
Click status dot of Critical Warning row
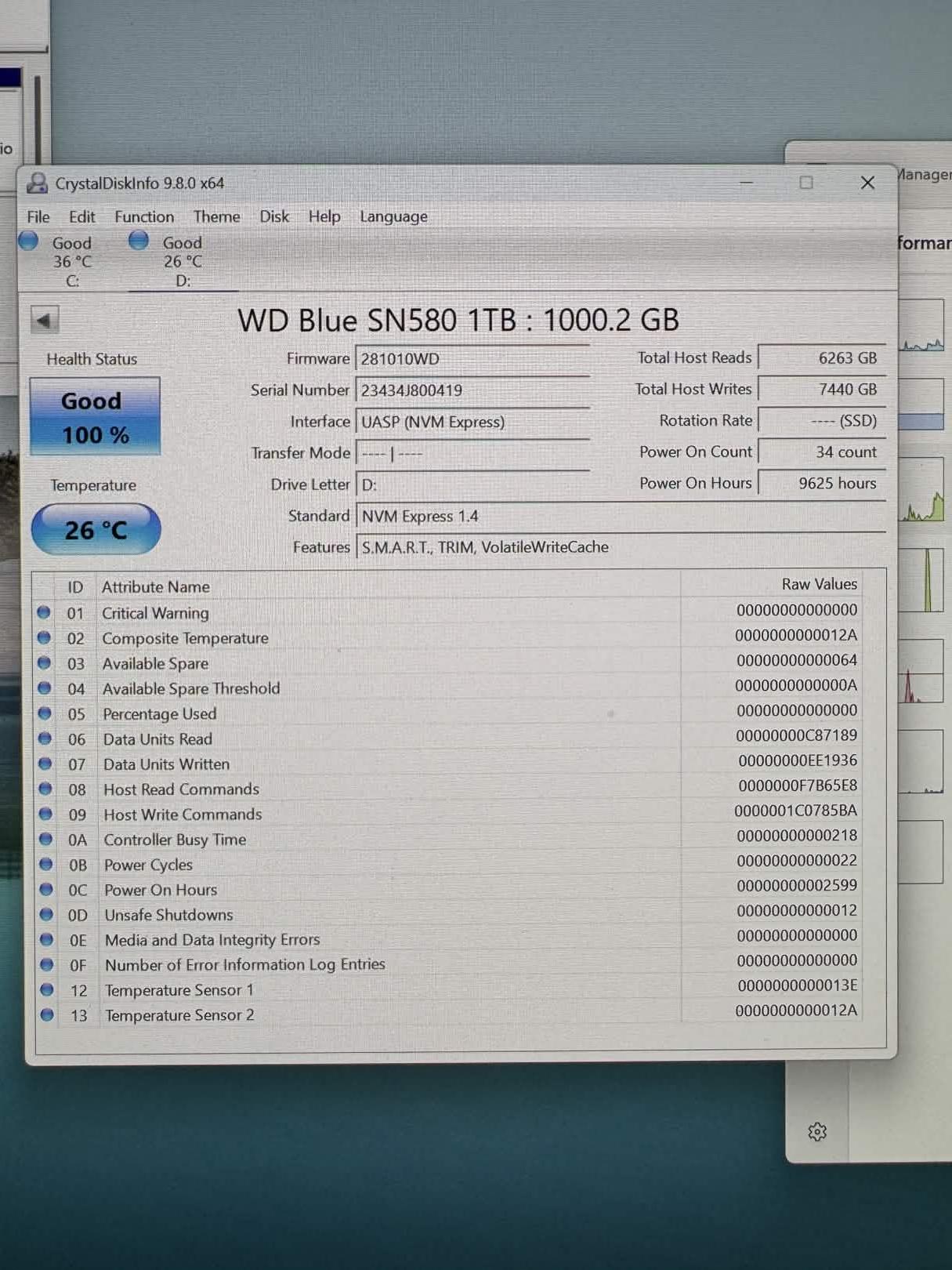[x=44, y=612]
